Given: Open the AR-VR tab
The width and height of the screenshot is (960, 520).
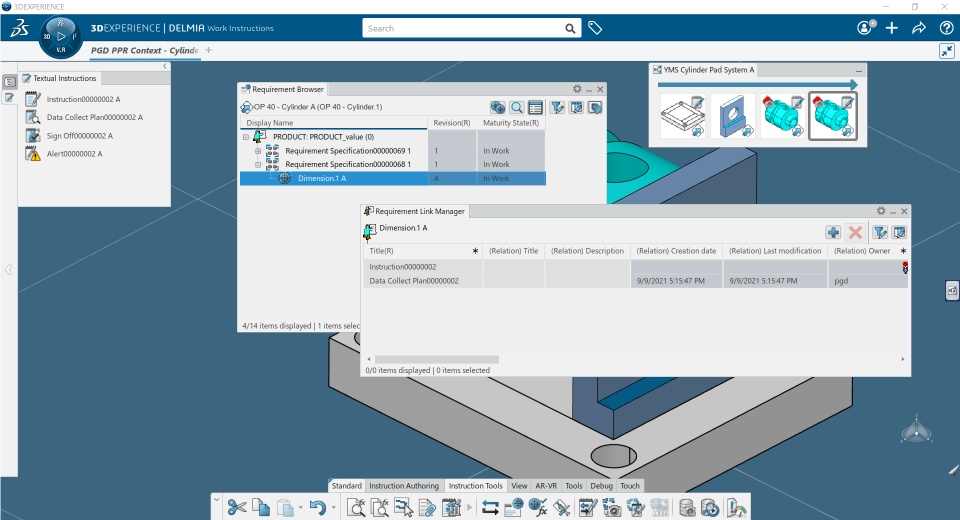Looking at the screenshot, I should [546, 486].
